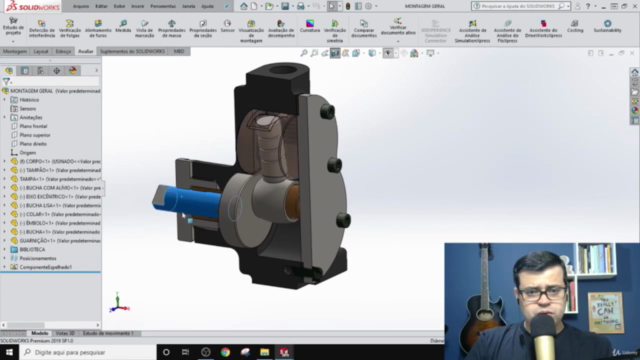
Task: Switch to the MBD tab
Action: pyautogui.click(x=179, y=51)
